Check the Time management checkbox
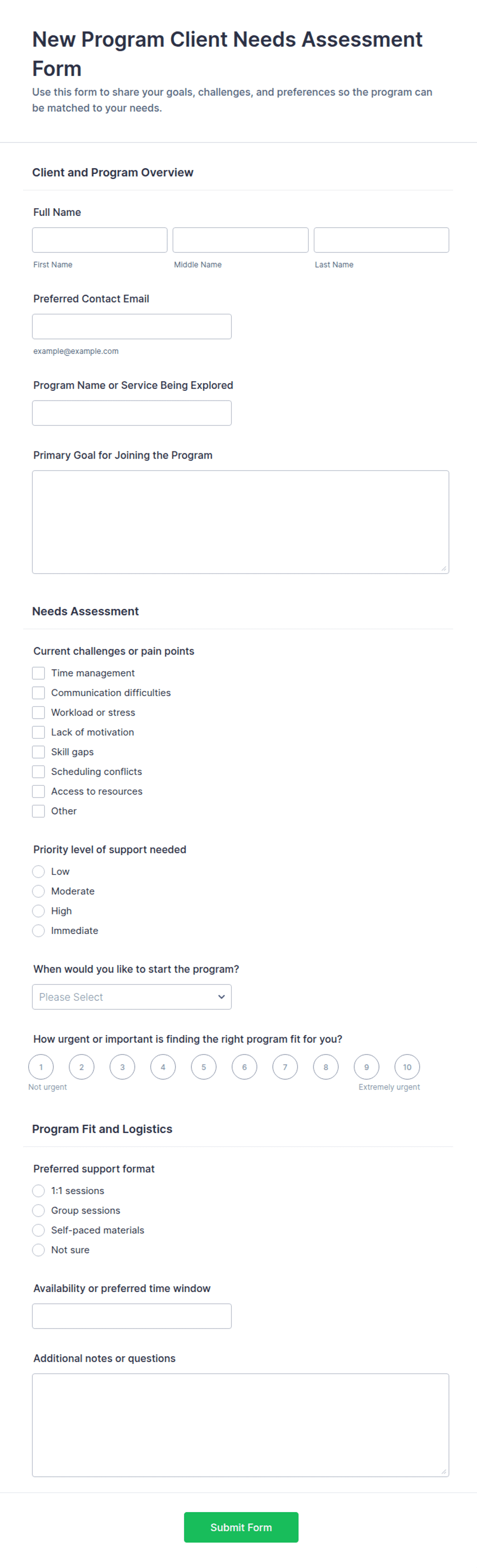Viewport: 477px width, 1568px height. pyautogui.click(x=38, y=672)
